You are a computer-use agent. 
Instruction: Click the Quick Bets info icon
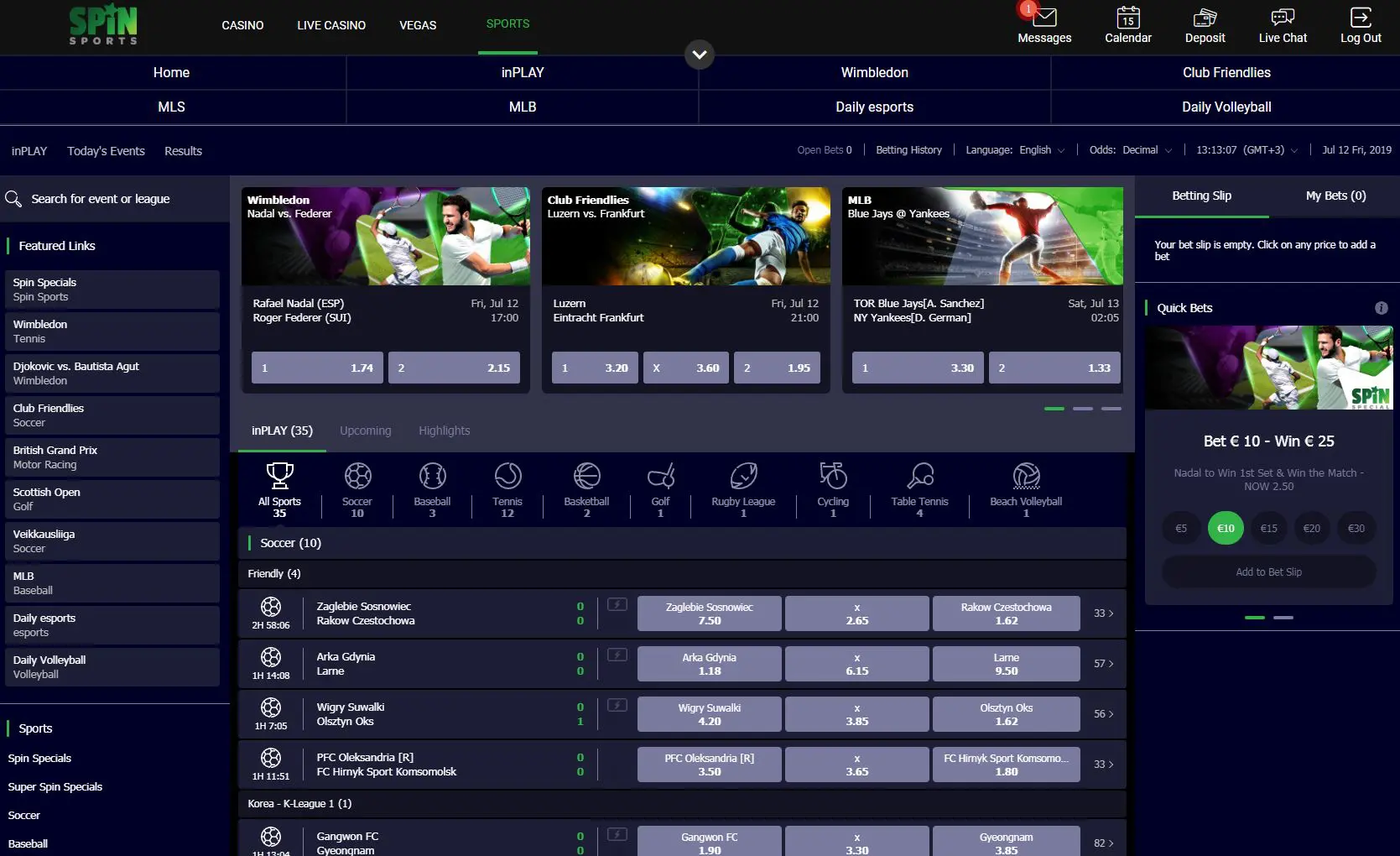(x=1381, y=308)
